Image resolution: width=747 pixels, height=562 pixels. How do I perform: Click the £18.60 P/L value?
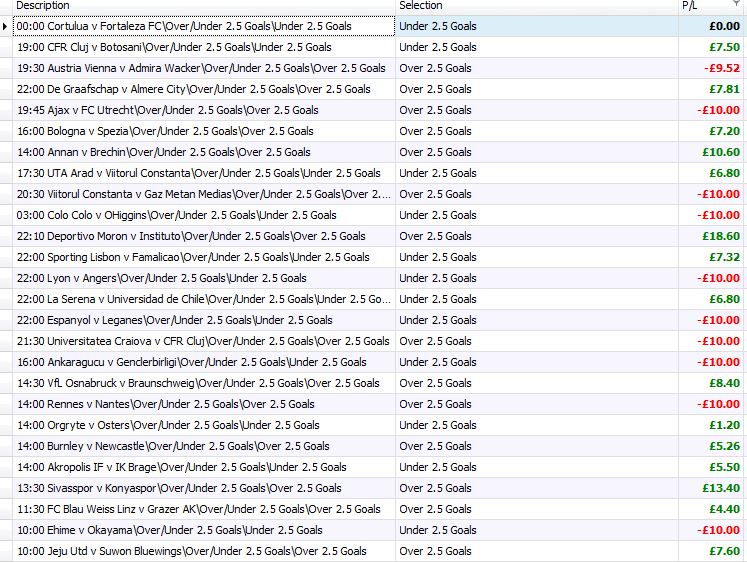(721, 236)
